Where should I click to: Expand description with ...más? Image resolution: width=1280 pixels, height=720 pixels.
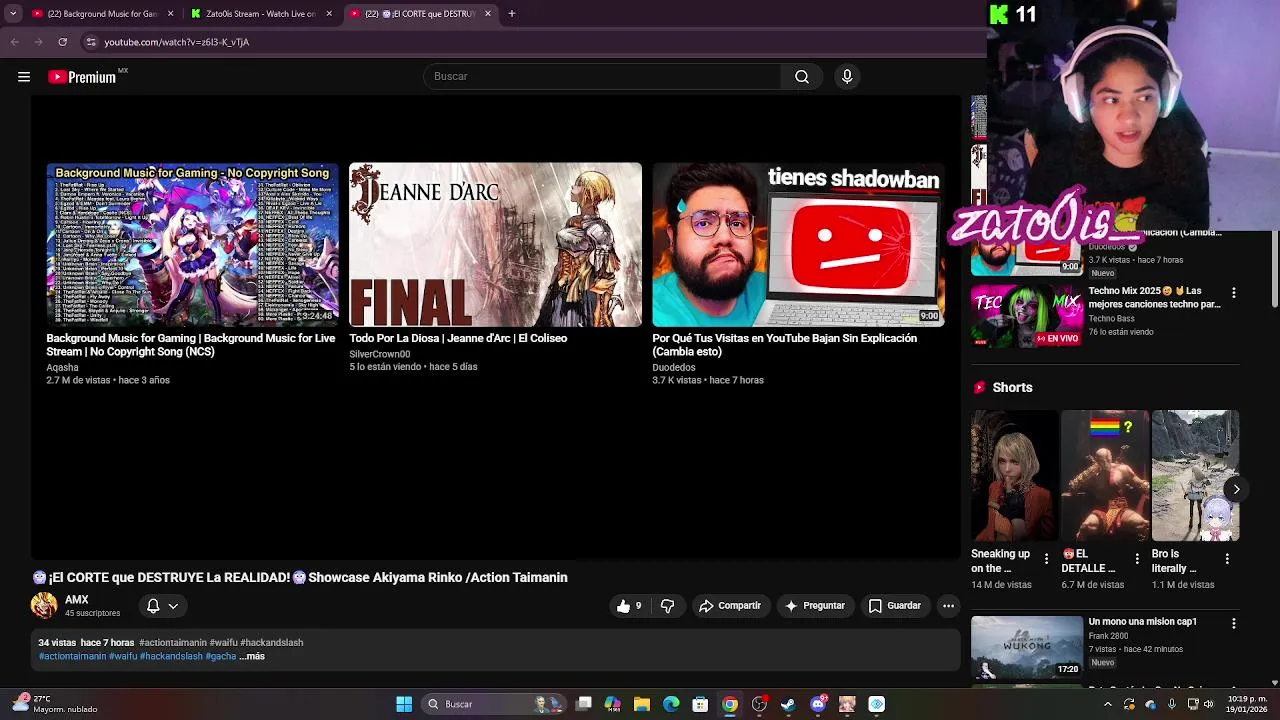pyautogui.click(x=252, y=656)
